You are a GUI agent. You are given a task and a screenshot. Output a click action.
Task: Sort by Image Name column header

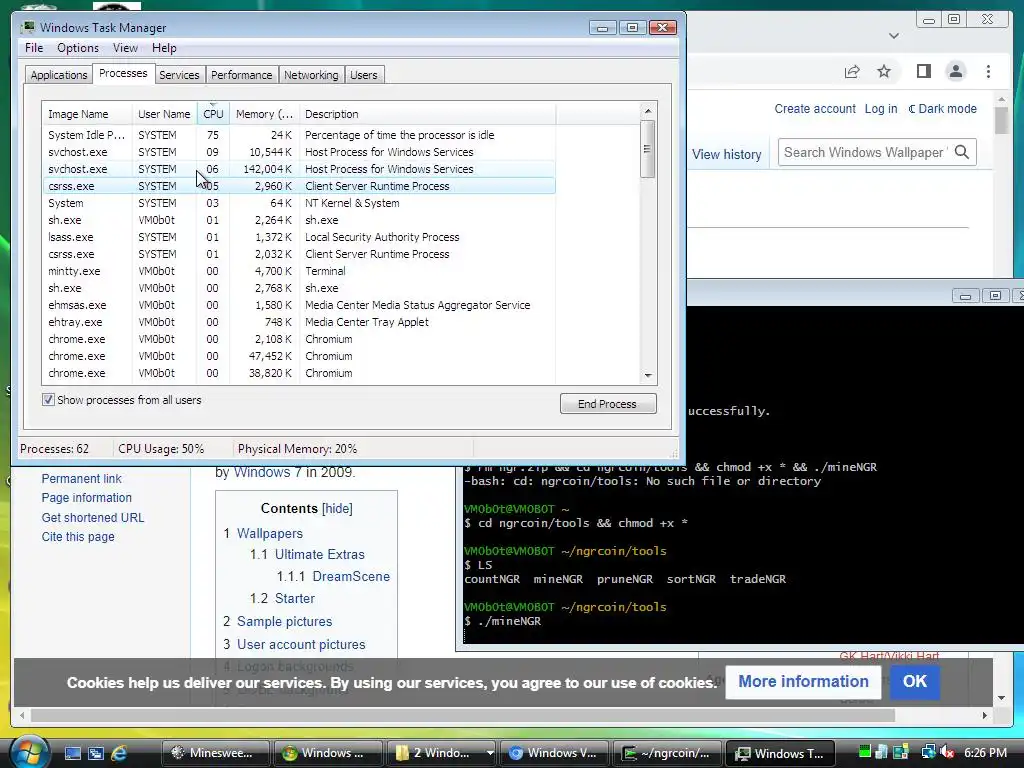pyautogui.click(x=87, y=114)
